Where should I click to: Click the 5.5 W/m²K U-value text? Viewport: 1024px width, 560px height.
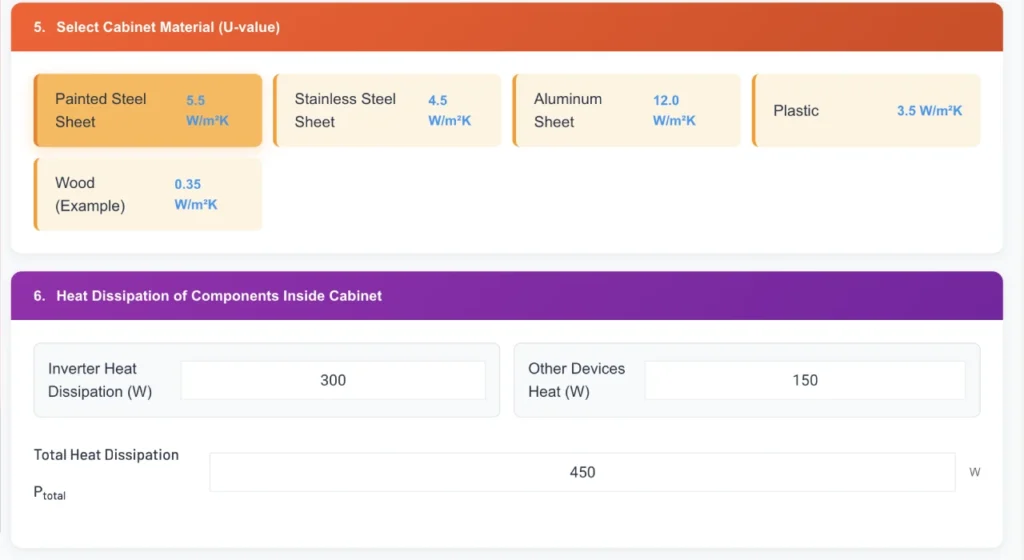click(207, 110)
